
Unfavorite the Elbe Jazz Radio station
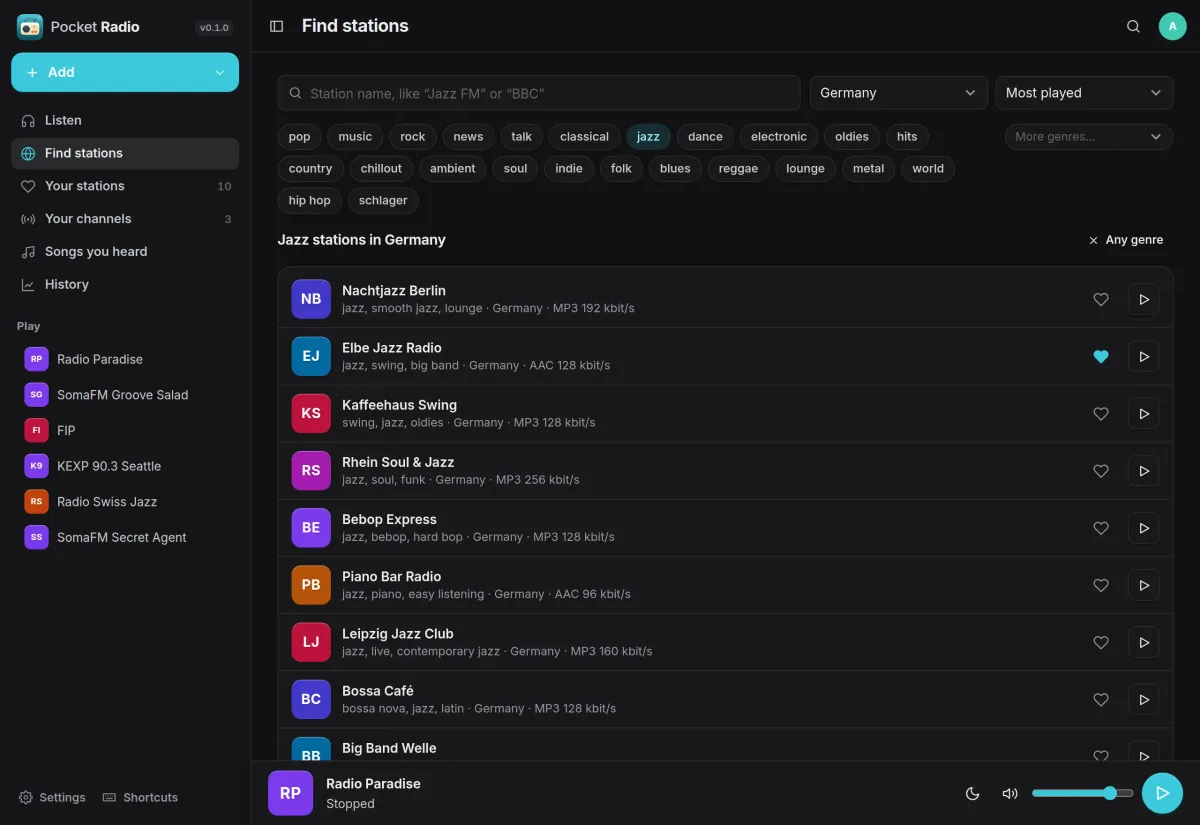1101,356
